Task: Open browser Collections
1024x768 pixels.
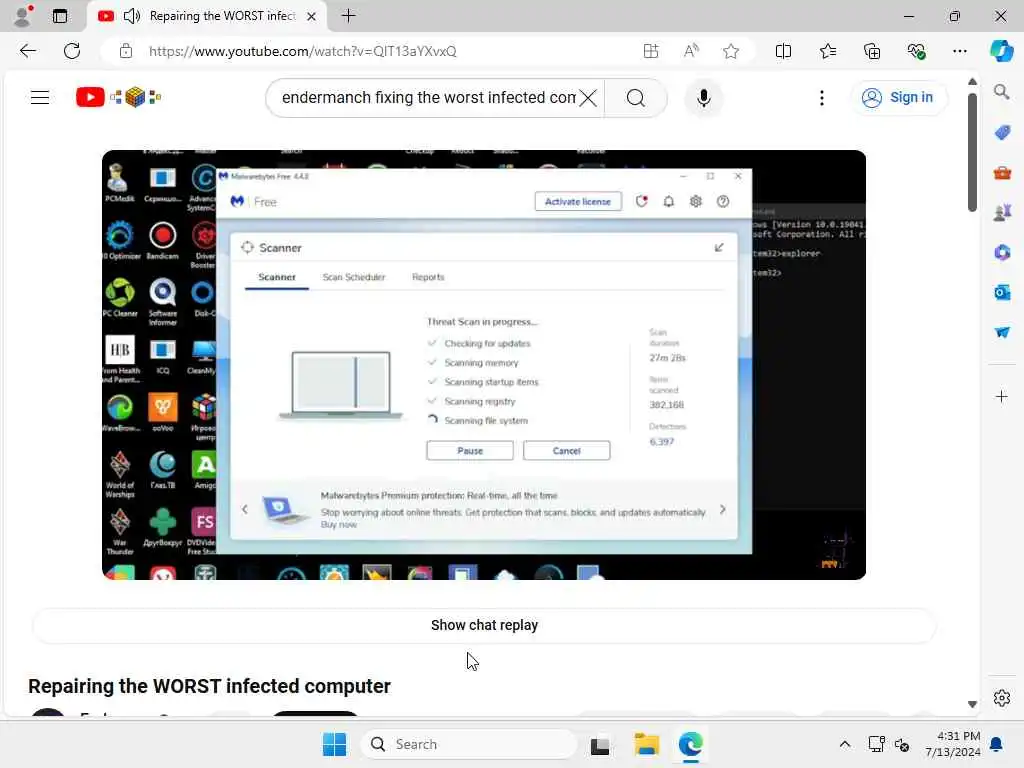Action: click(872, 51)
